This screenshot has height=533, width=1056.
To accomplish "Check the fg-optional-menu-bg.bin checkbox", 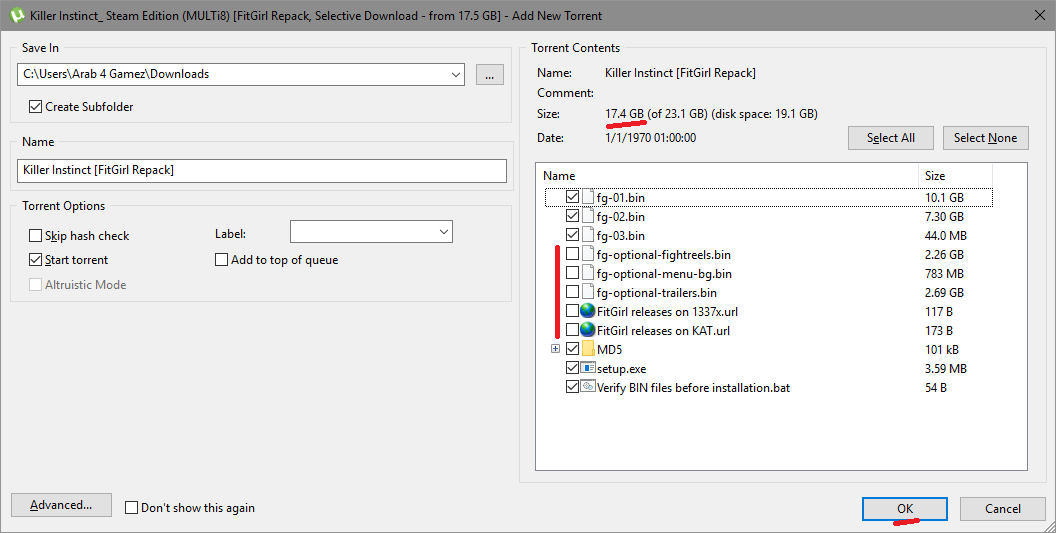I will click(x=572, y=274).
